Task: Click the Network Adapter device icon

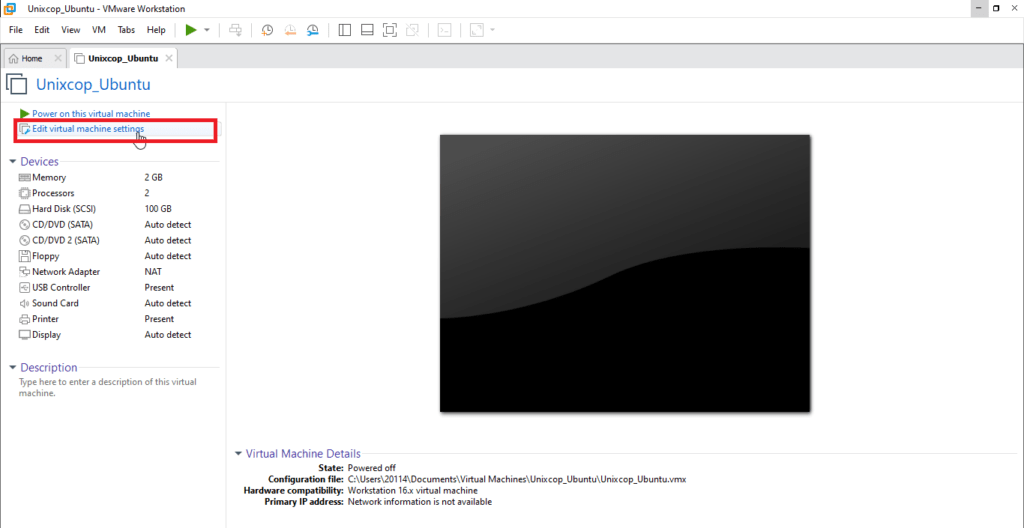Action: click(25, 272)
